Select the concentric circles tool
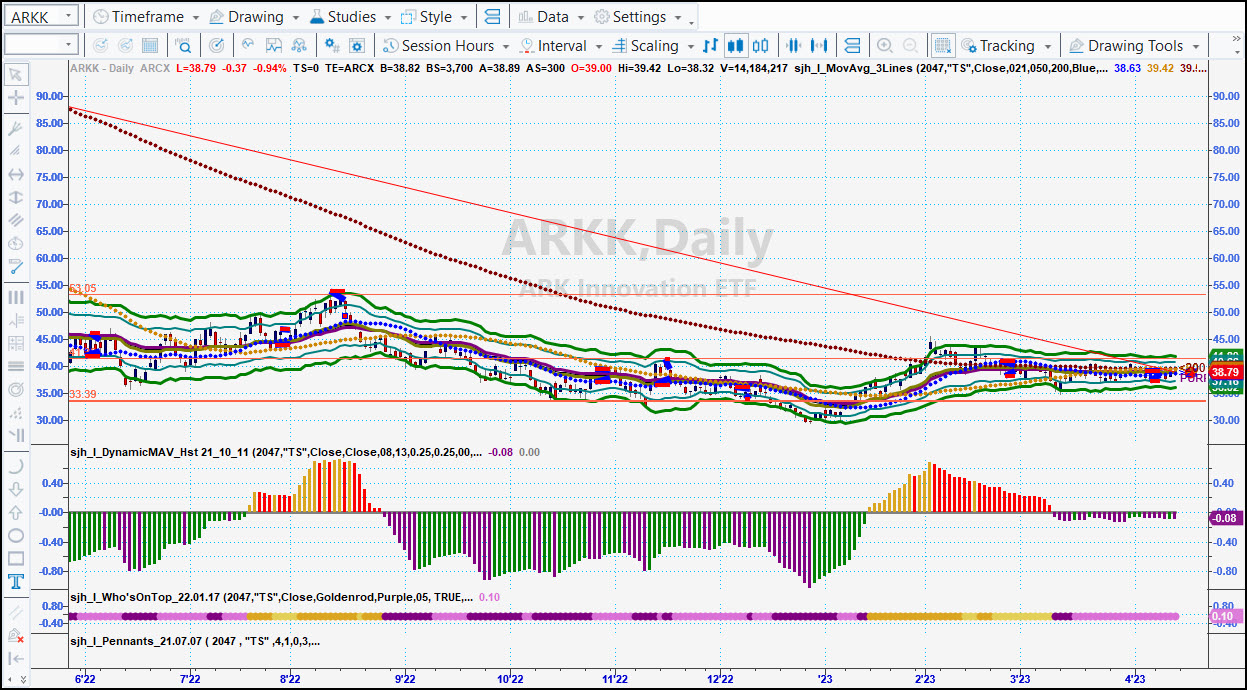1247x690 pixels. [x=16, y=389]
